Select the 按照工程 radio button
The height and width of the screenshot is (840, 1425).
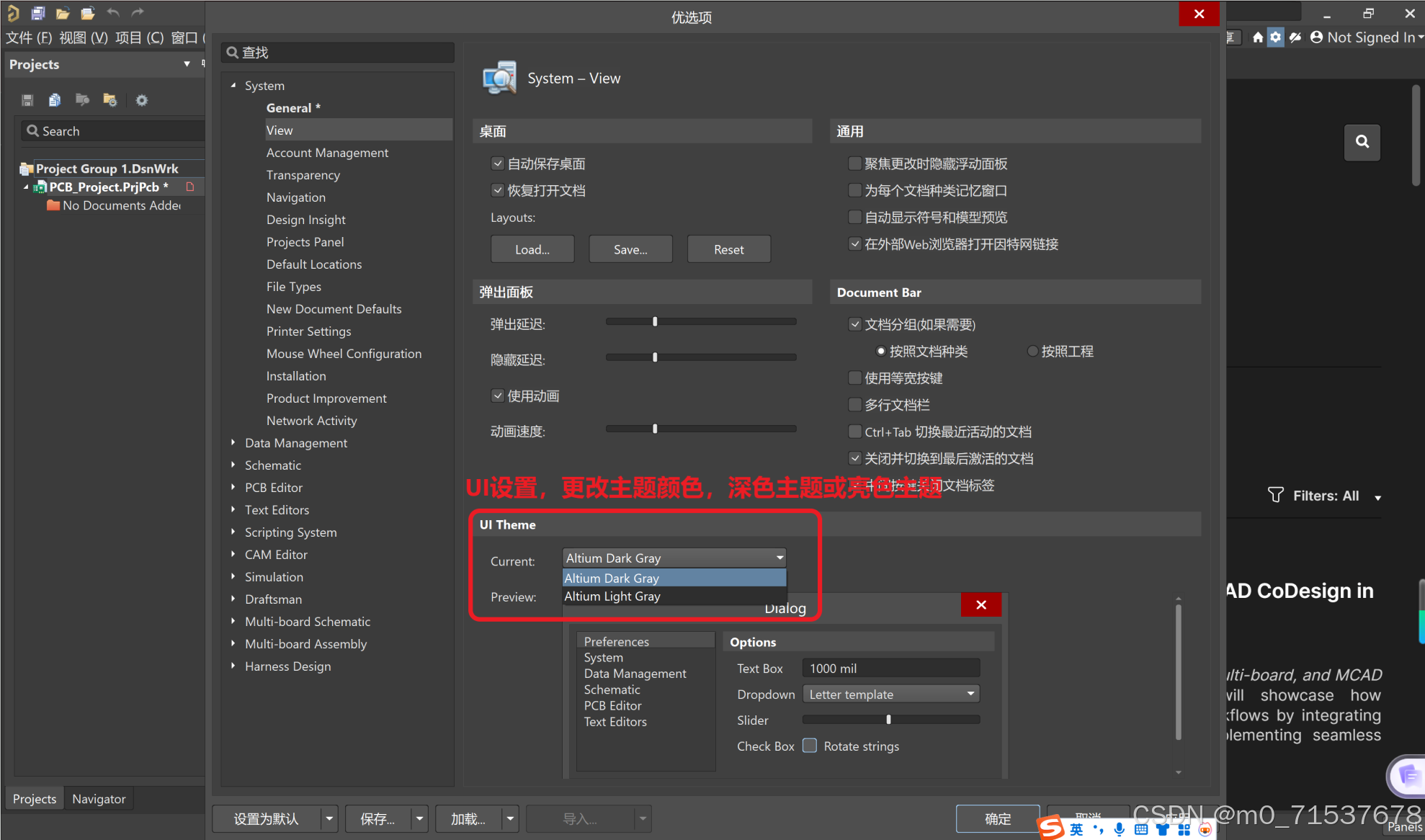pos(1032,352)
